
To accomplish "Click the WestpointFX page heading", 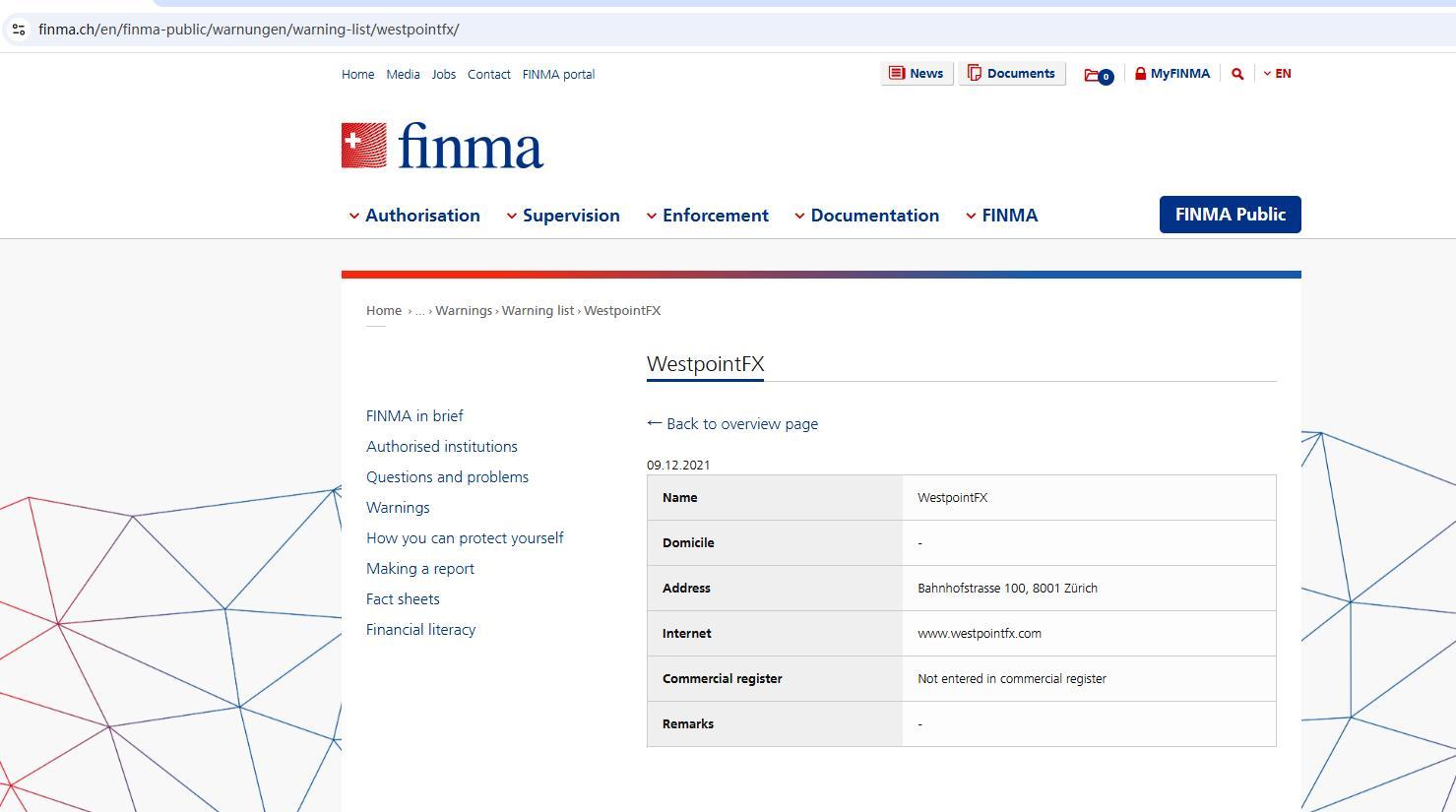I will [705, 364].
